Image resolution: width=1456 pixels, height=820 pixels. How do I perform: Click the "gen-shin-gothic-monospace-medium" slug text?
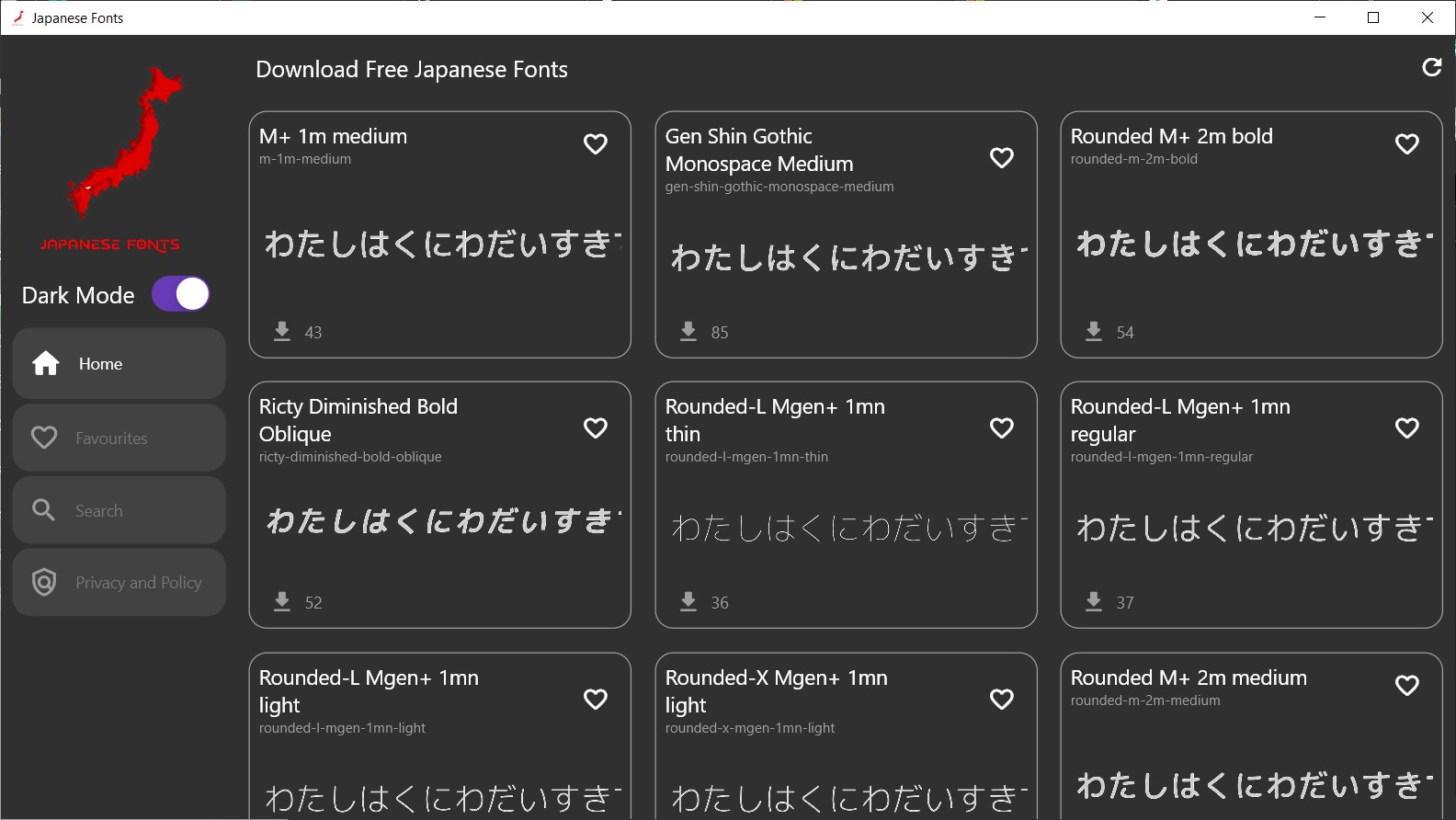(x=779, y=187)
